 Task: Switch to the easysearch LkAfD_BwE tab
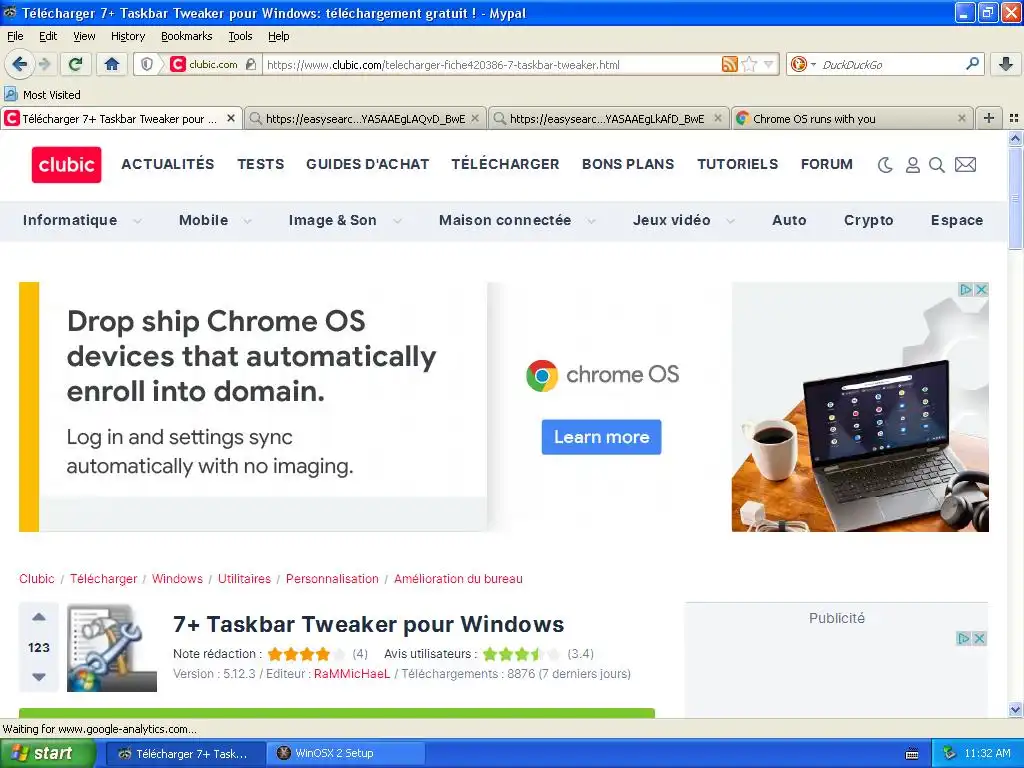609,119
